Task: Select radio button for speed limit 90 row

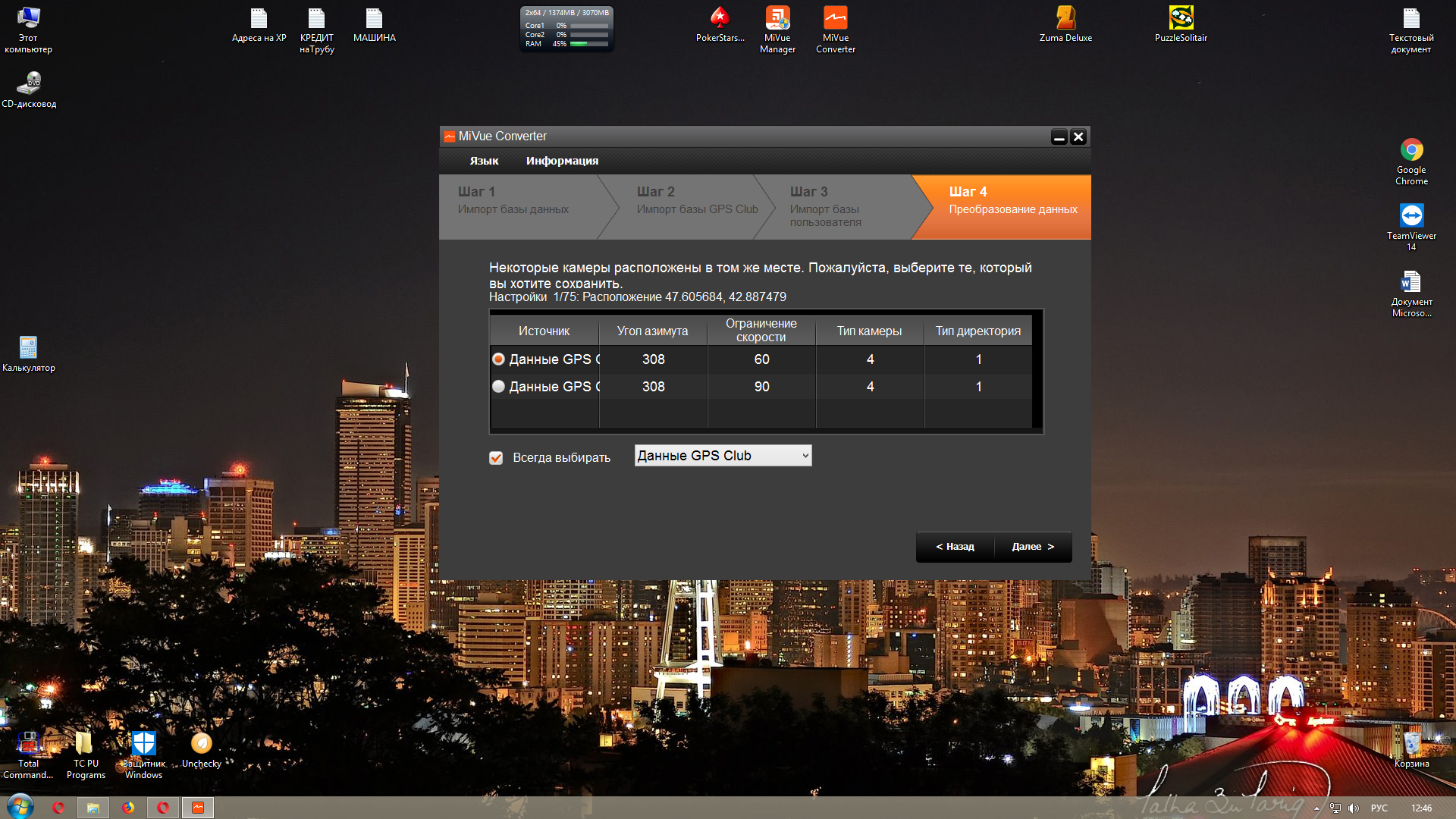Action: point(498,387)
